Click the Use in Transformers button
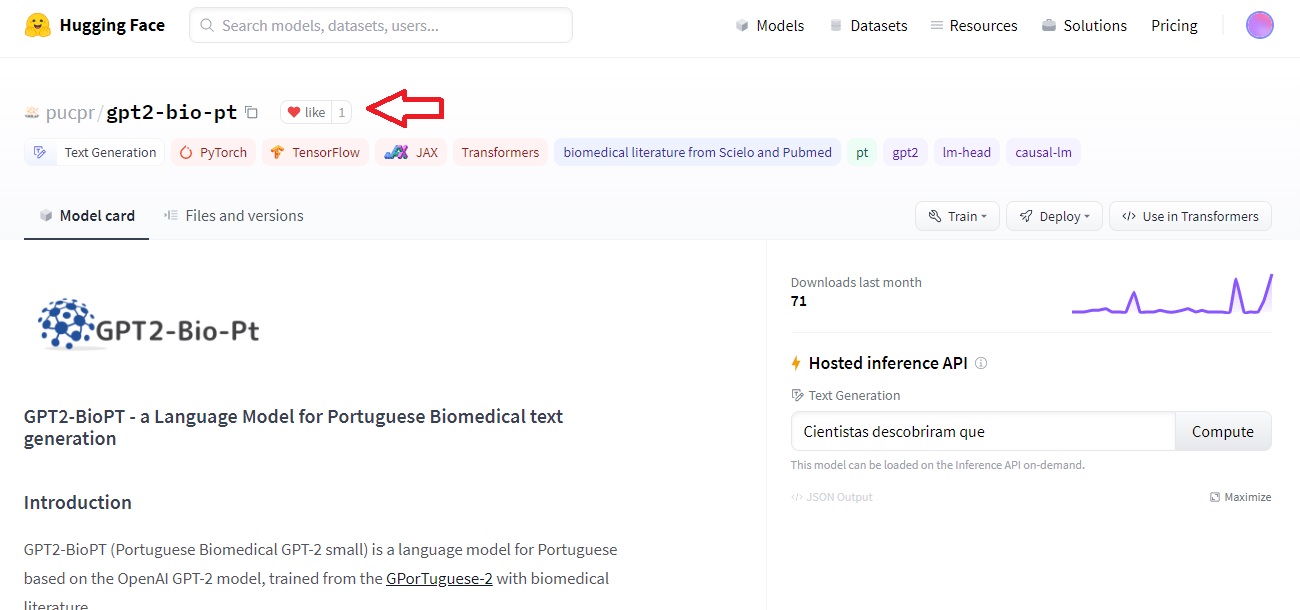 pos(1190,216)
